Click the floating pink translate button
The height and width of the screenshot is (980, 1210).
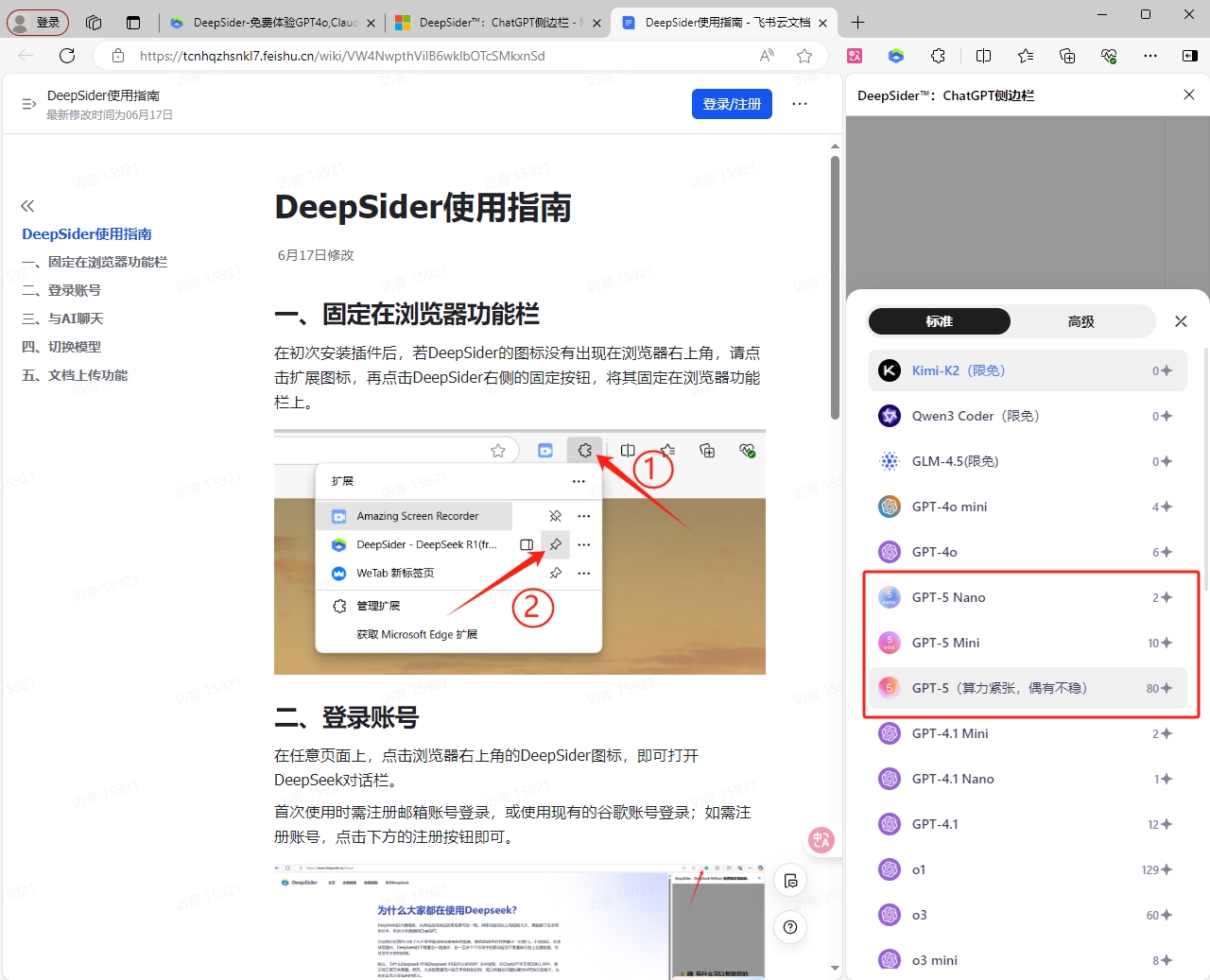point(821,839)
